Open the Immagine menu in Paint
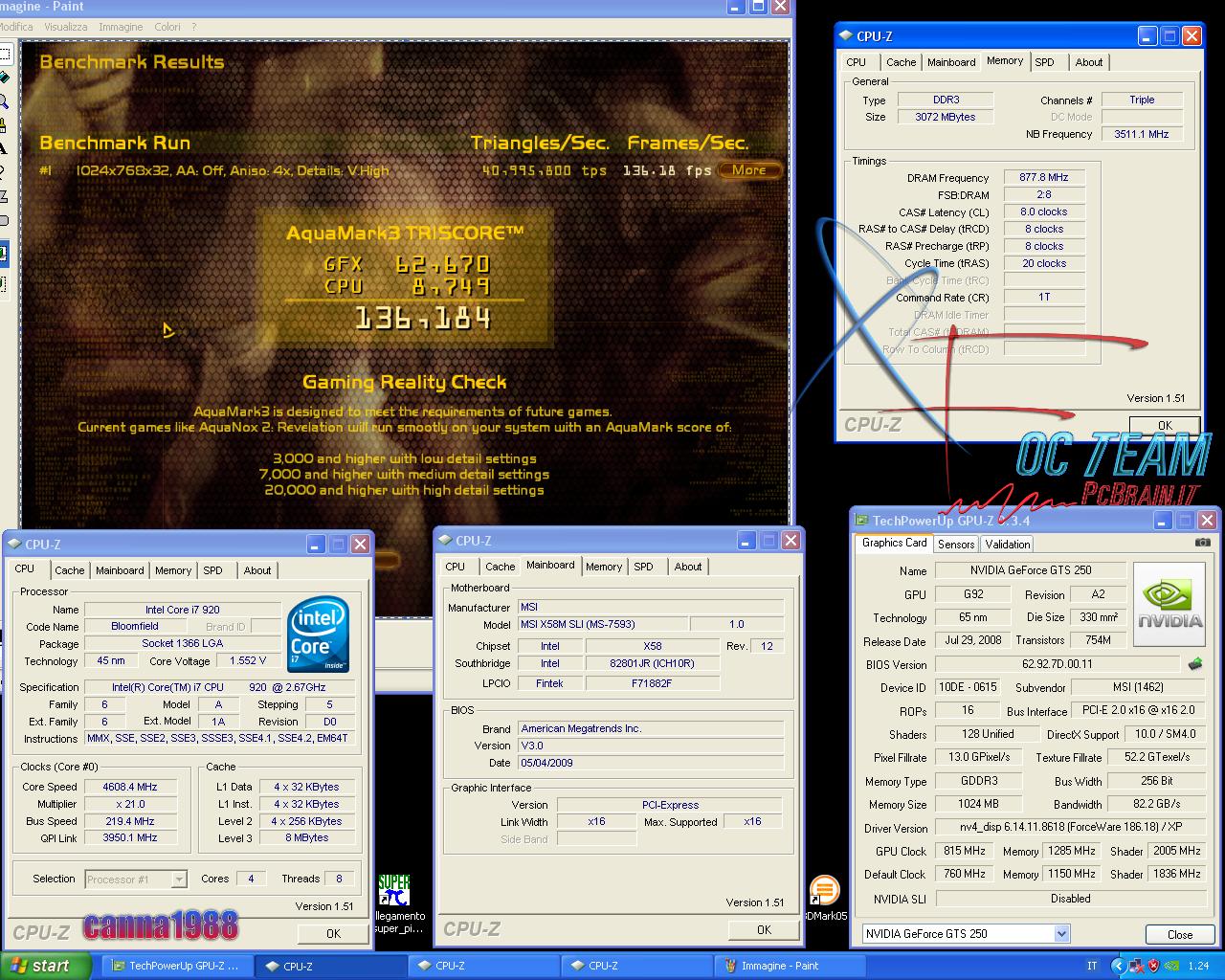Image resolution: width=1225 pixels, height=980 pixels. [121, 27]
